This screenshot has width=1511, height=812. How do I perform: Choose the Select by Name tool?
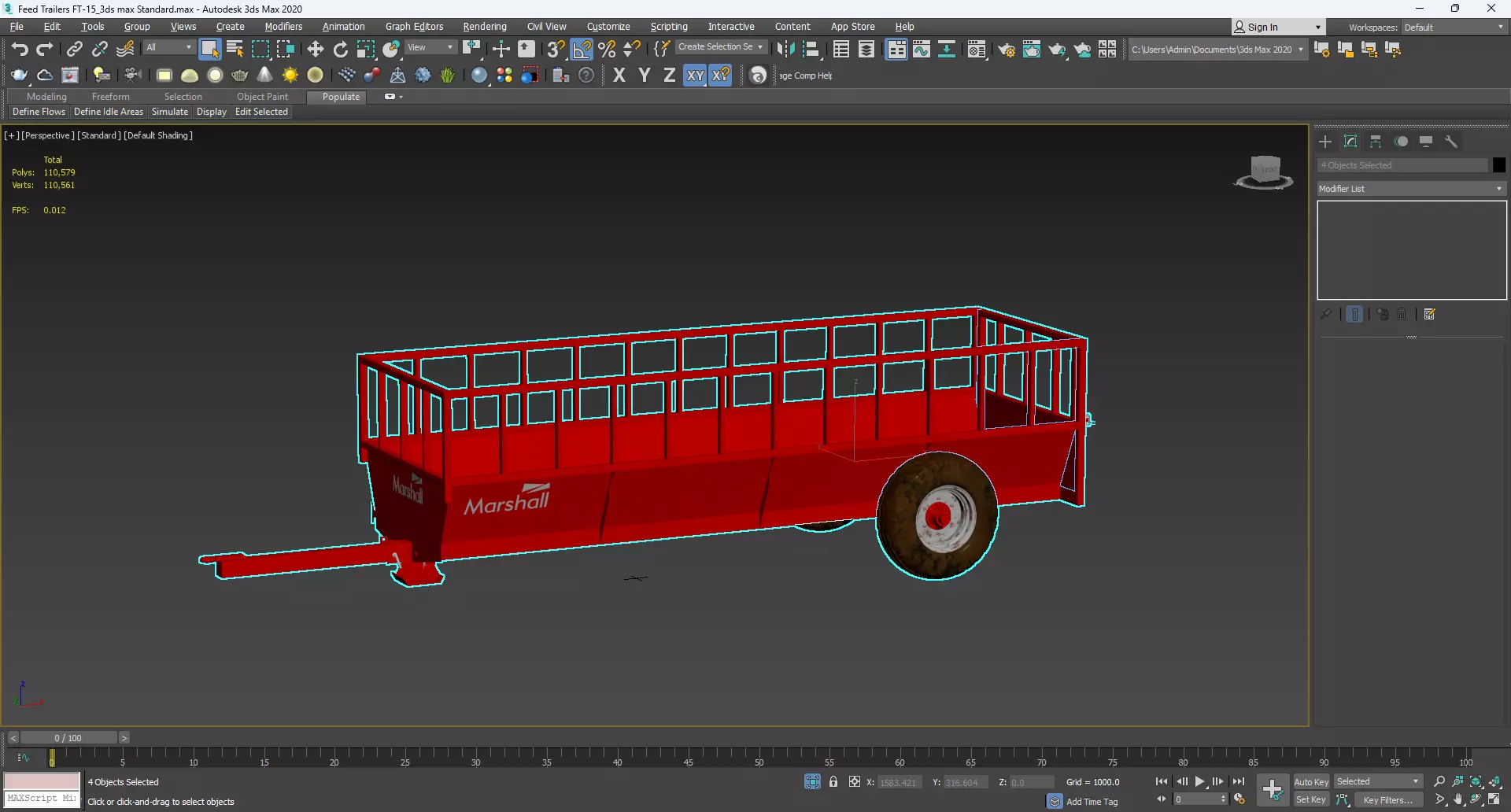(235, 50)
